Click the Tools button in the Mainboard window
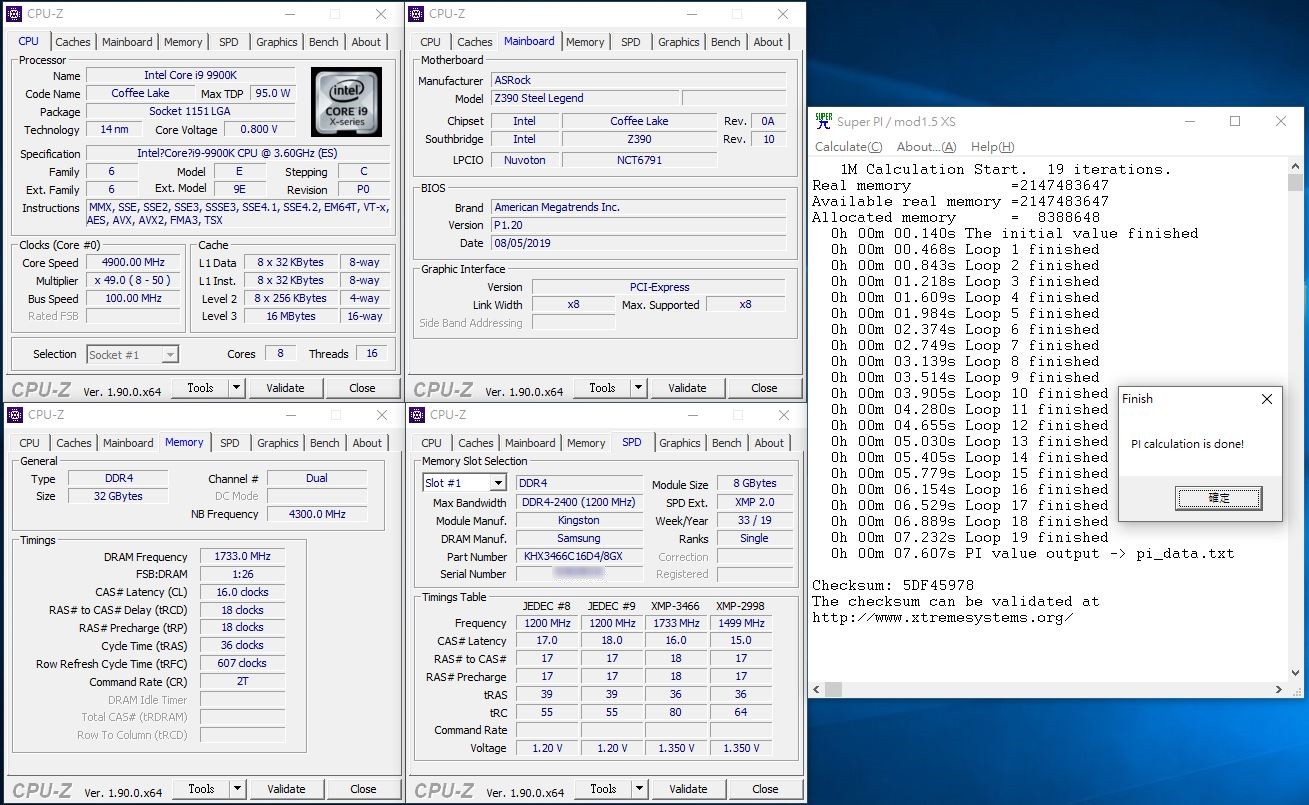Viewport: 1309px width, 805px height. coord(602,388)
